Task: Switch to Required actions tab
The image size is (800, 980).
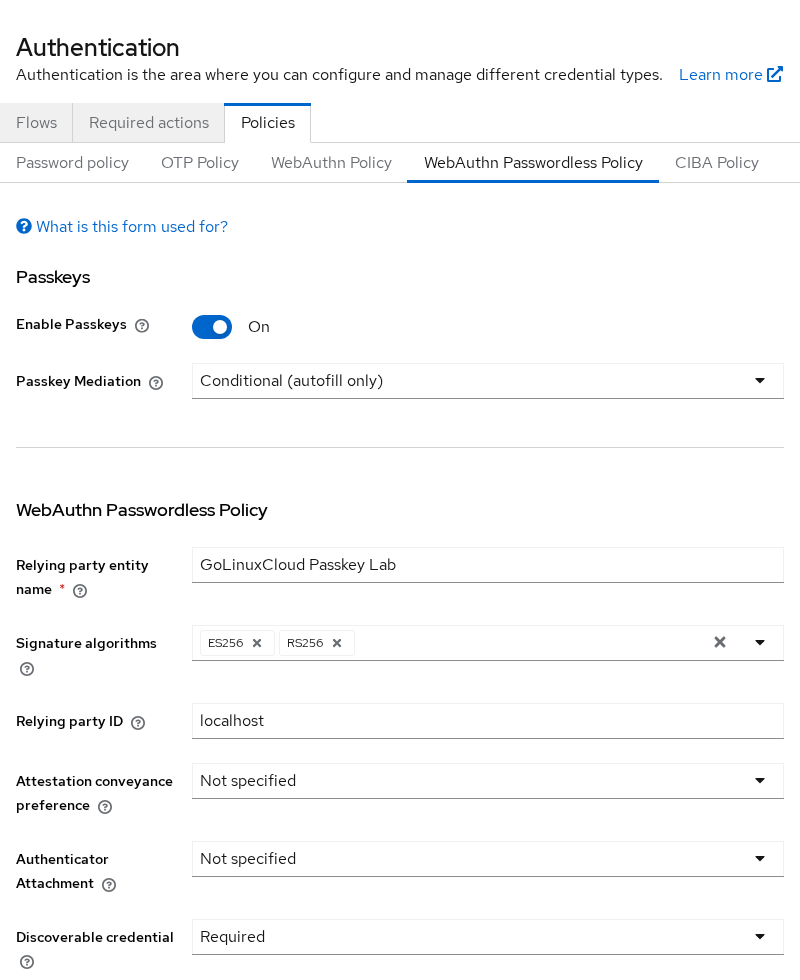Action: coord(149,122)
